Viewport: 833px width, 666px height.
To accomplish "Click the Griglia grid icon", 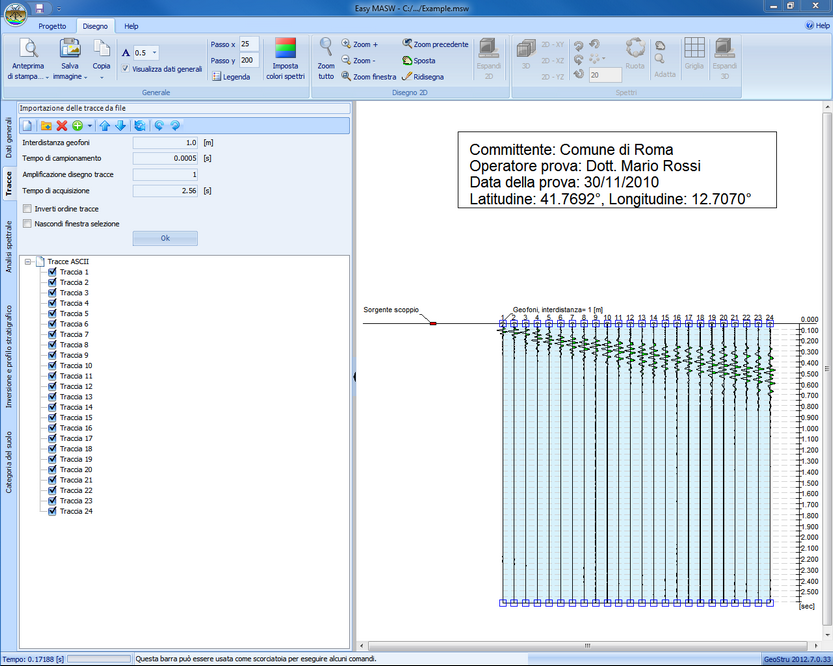I will (694, 48).
